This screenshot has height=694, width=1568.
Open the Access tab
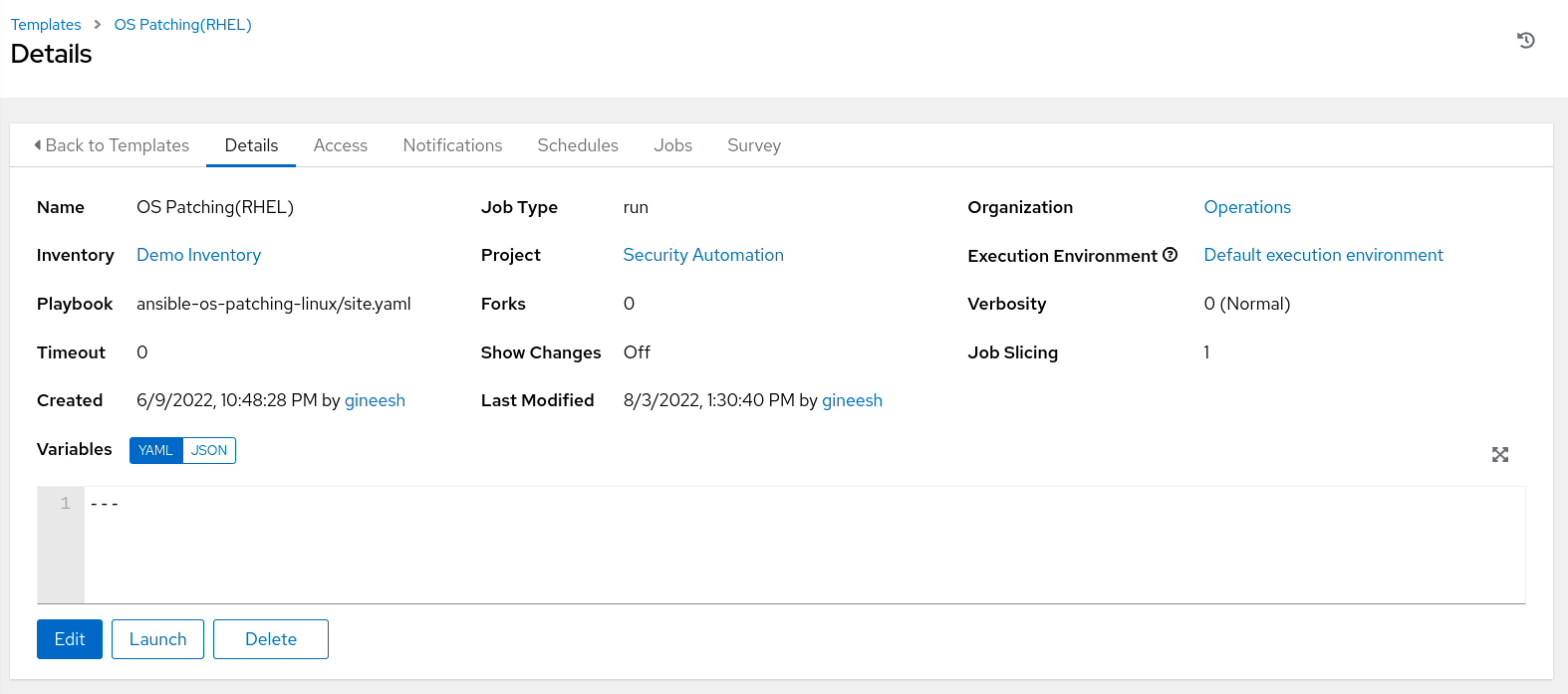click(340, 145)
